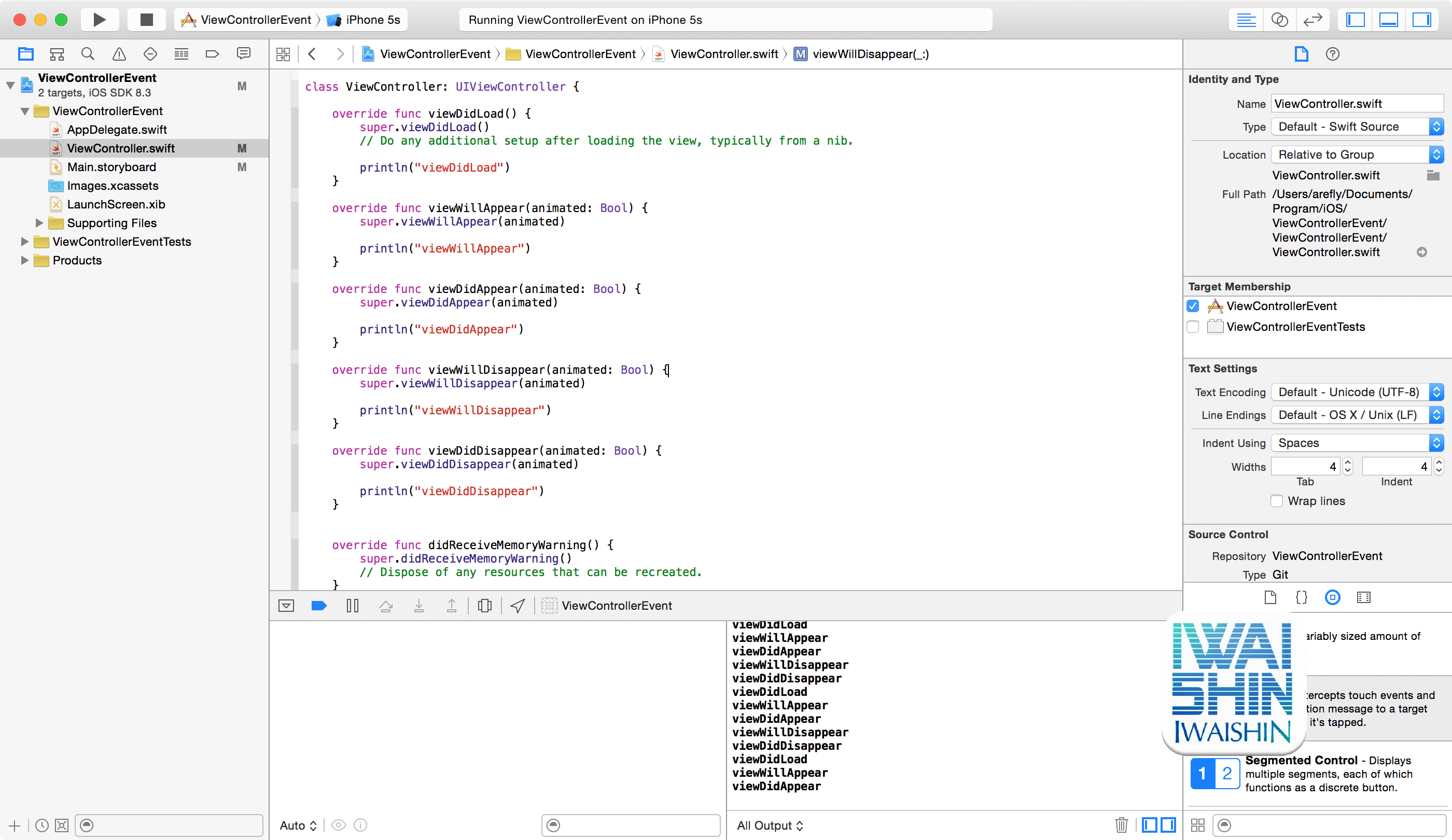This screenshot has height=840, width=1452.
Task: Show the Standard editor
Action: pos(1246,20)
